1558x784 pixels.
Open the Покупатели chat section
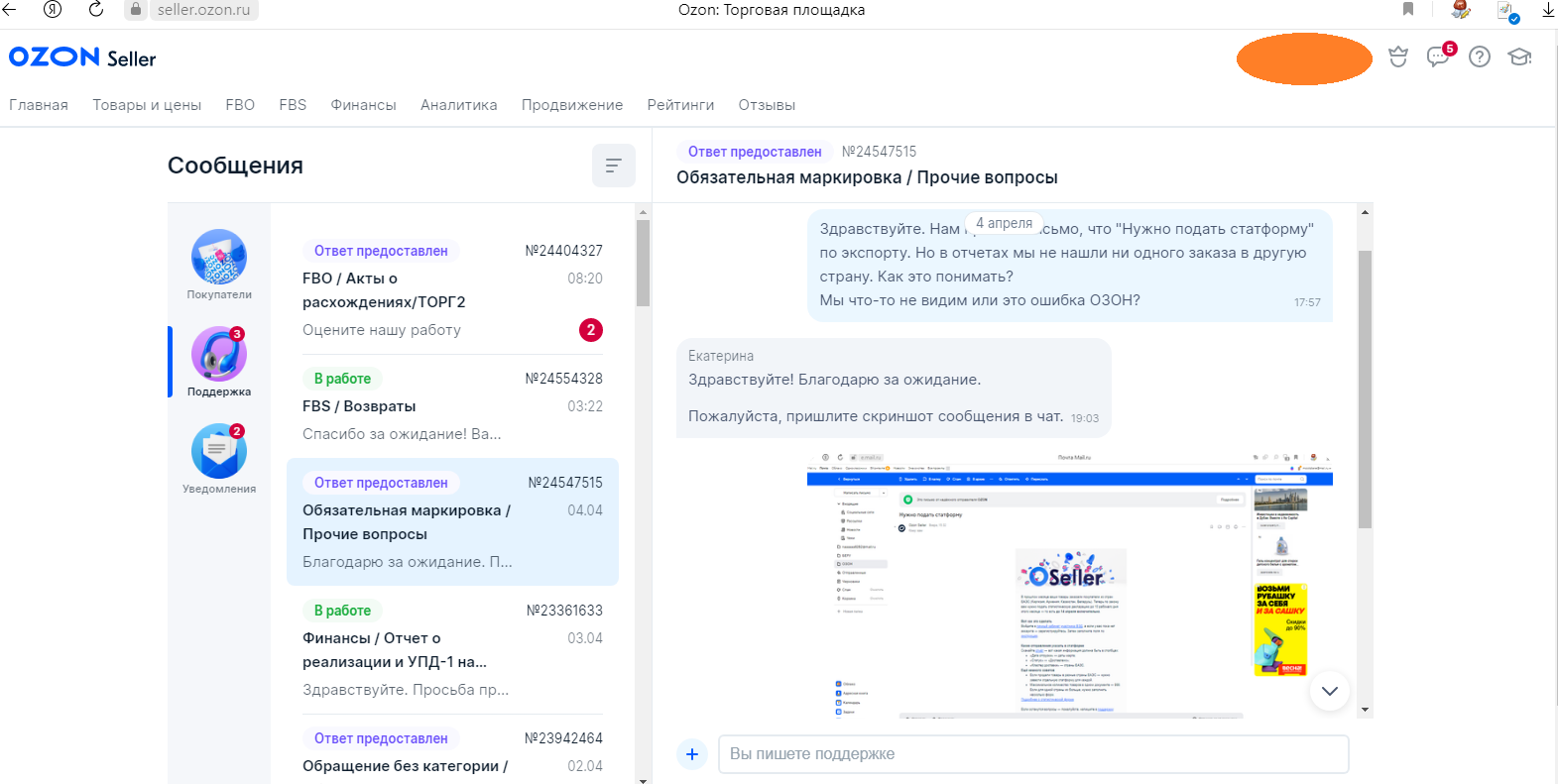click(218, 258)
